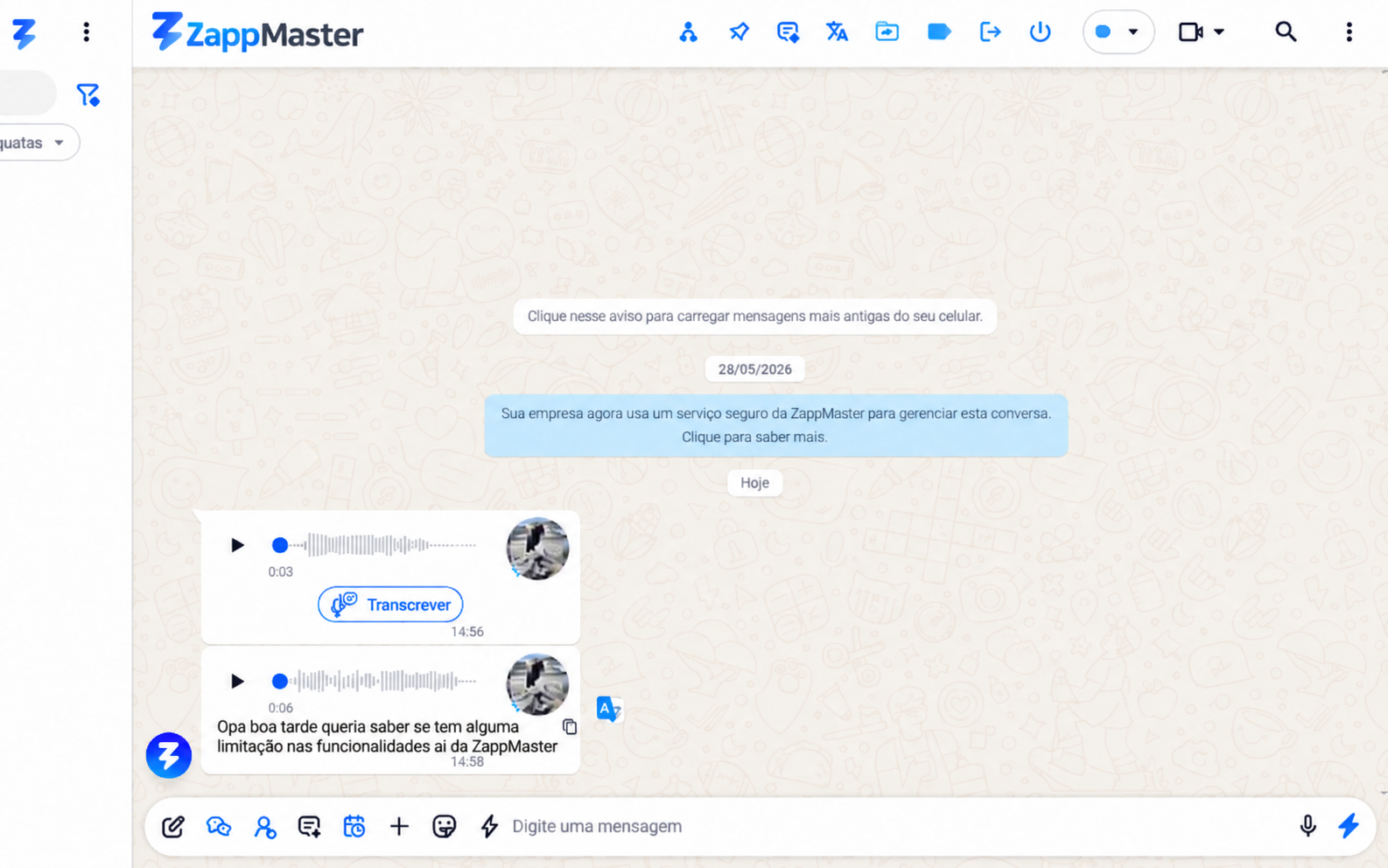Open the ZappMaster secure service notice

pos(775,425)
